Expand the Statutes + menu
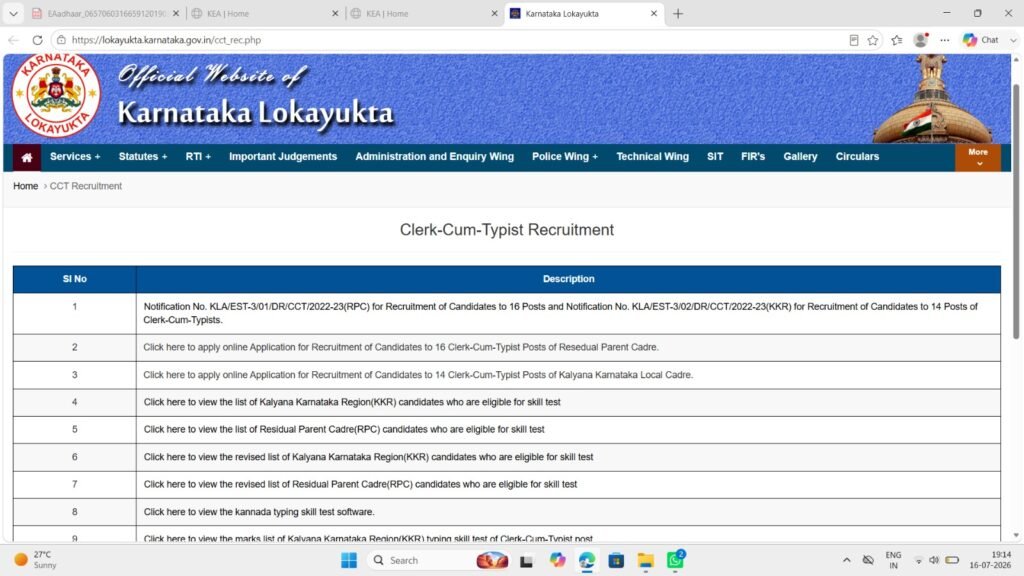 click(x=143, y=157)
